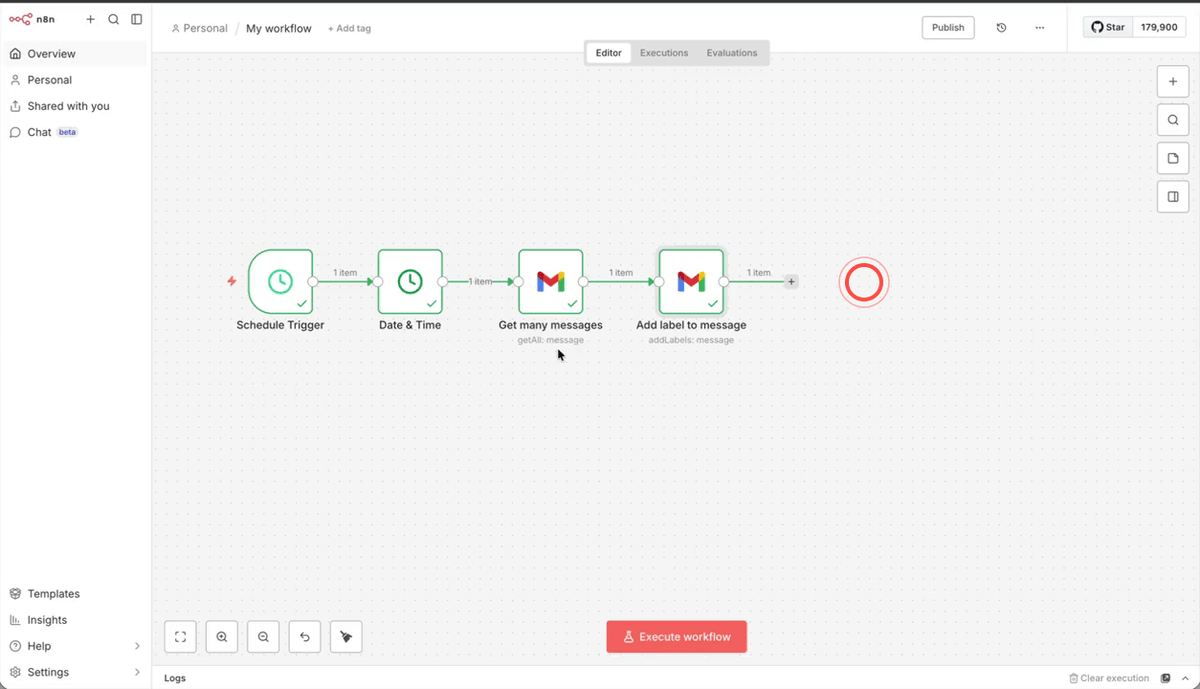The height and width of the screenshot is (689, 1200).
Task: Open the three-dot options menu
Action: pyautogui.click(x=1039, y=27)
